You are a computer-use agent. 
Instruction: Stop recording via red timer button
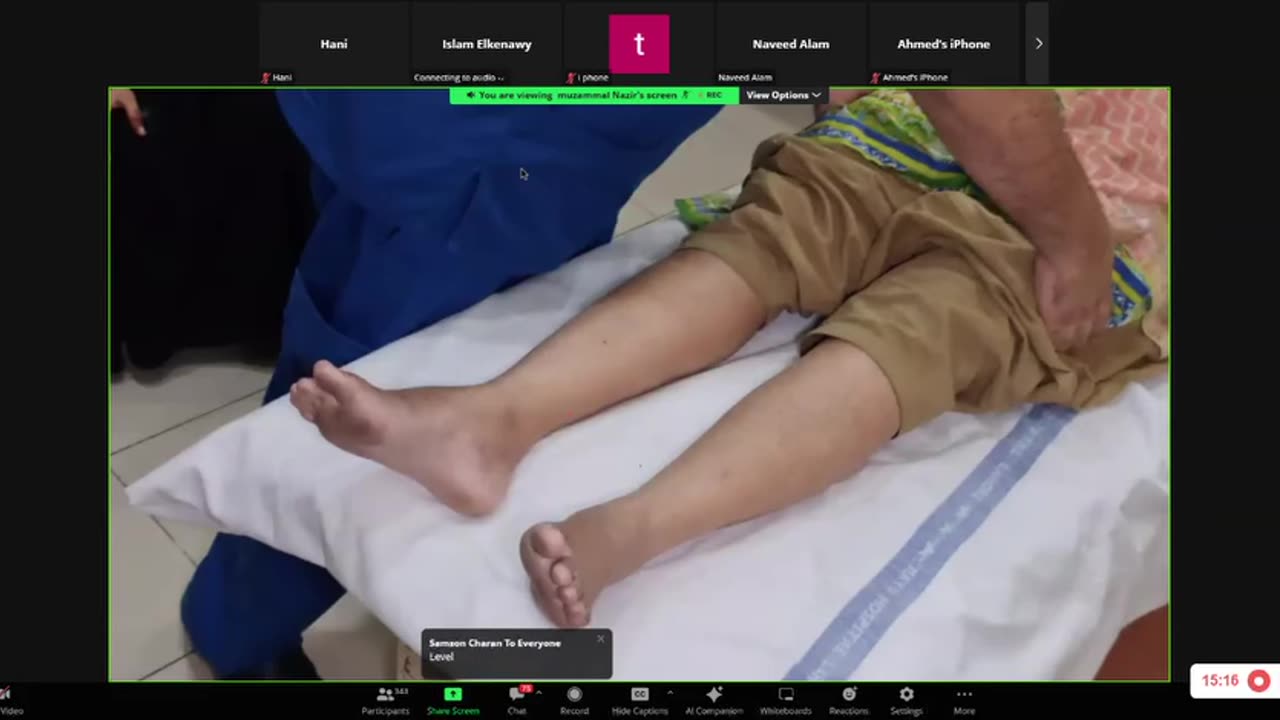(1258, 681)
